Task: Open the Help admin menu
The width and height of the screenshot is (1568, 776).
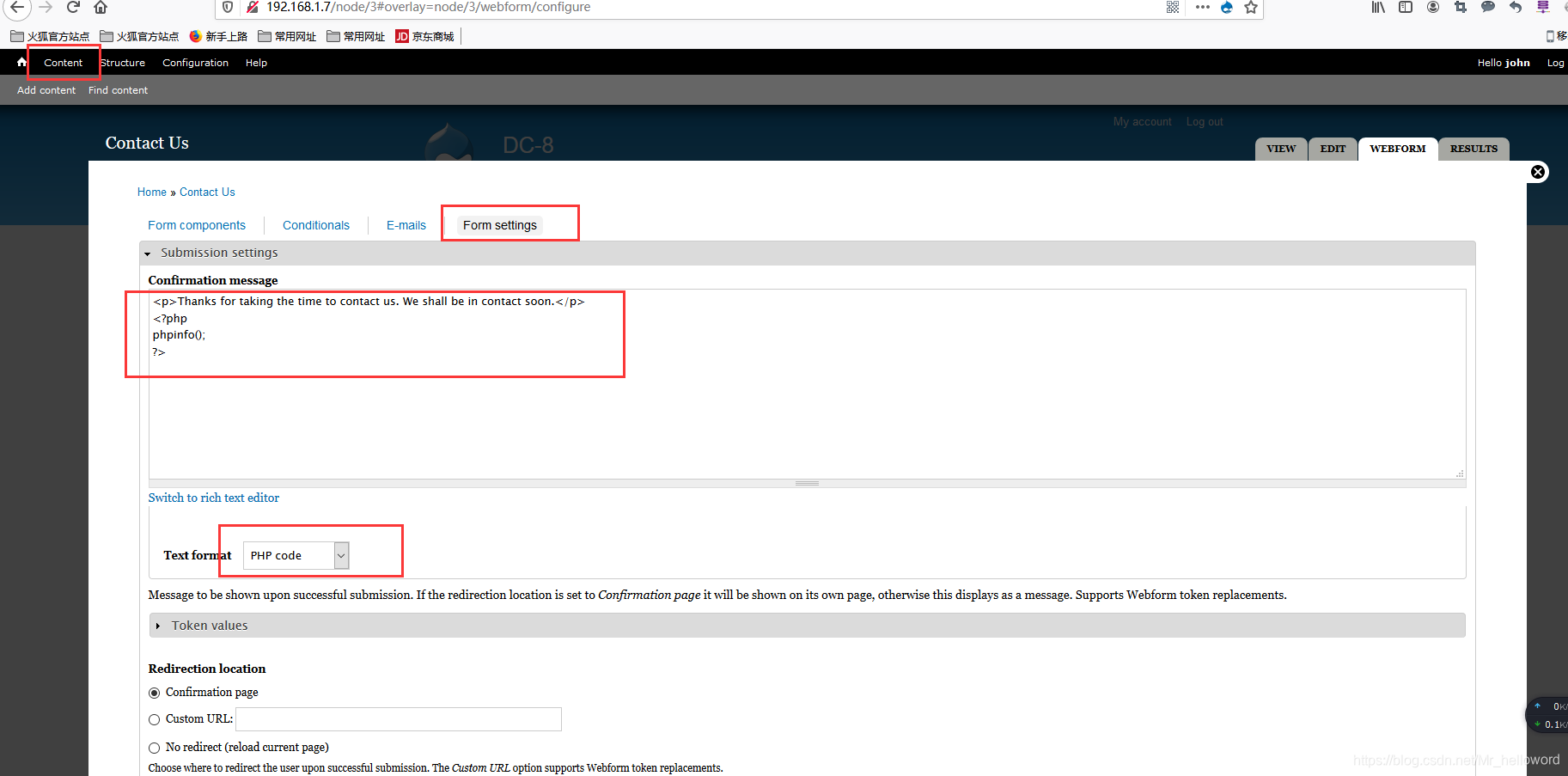Action: click(x=256, y=63)
